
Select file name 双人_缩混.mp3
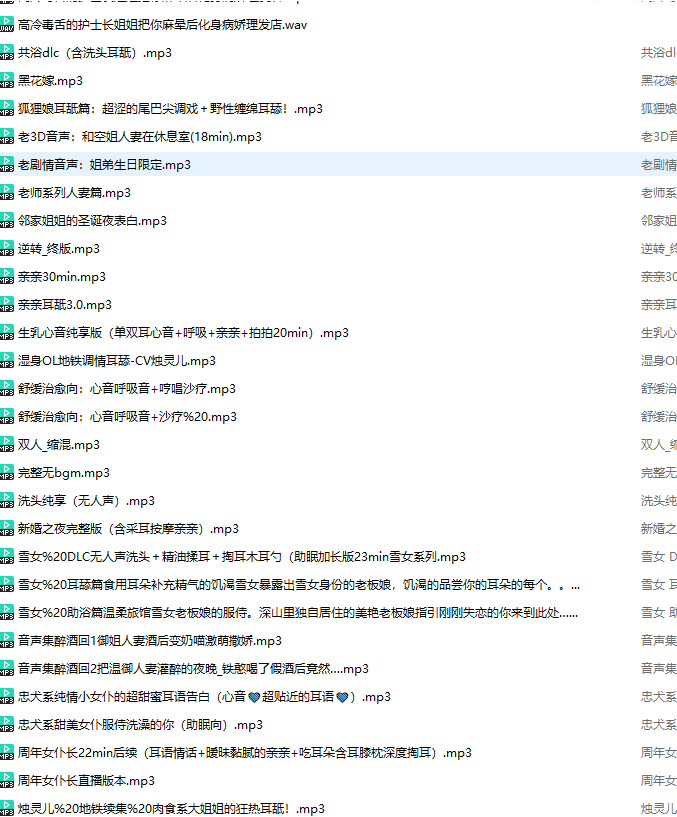59,444
